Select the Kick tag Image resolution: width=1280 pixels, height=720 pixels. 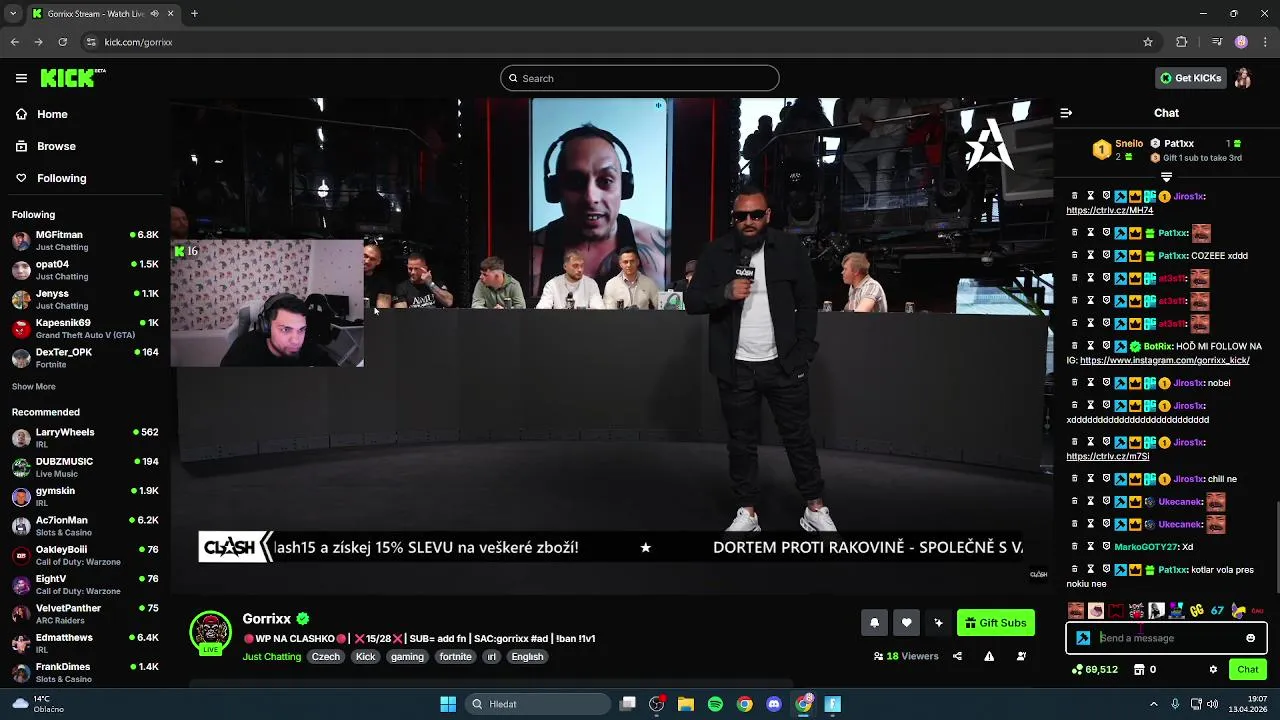(x=366, y=657)
